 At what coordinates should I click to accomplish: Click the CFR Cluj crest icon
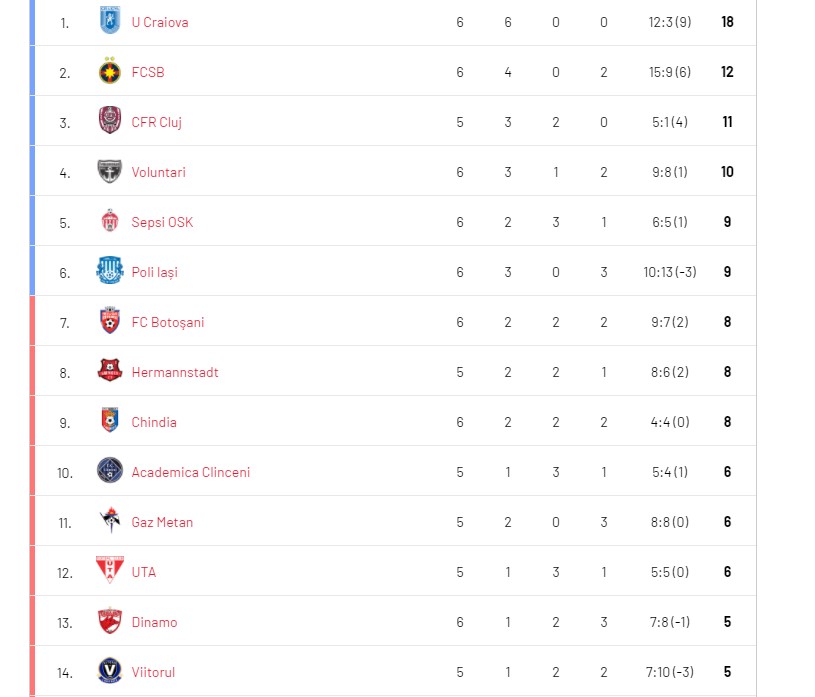[x=109, y=122]
